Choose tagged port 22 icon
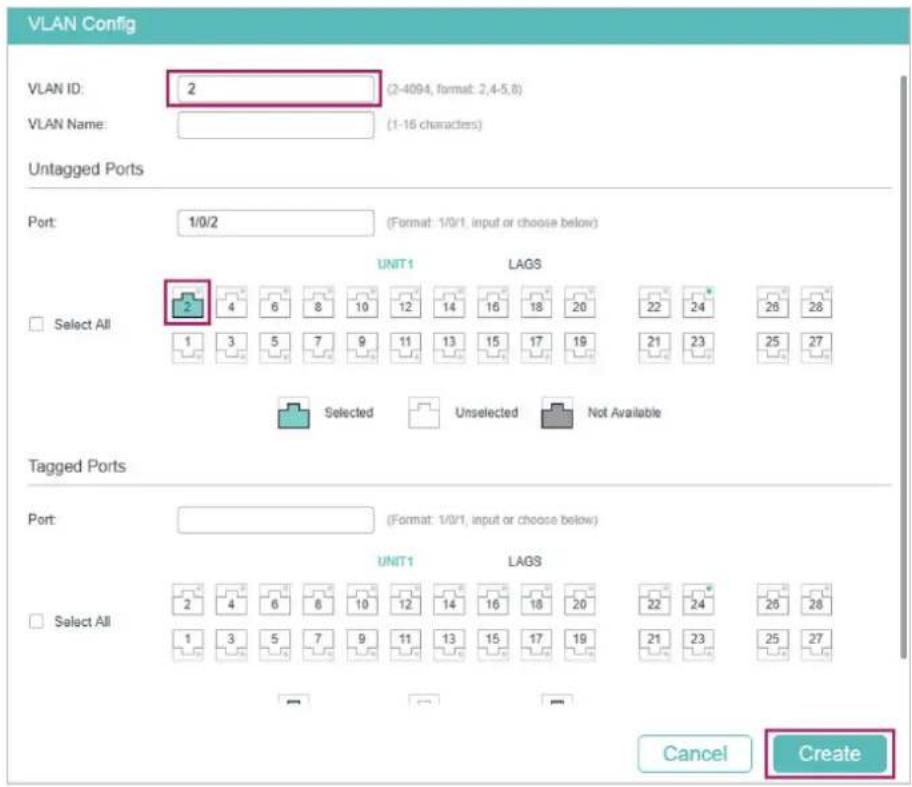The height and width of the screenshot is (787, 912). click(x=654, y=600)
